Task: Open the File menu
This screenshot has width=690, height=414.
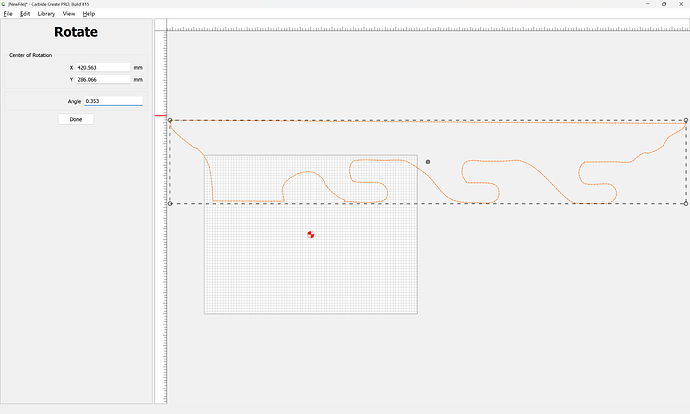Action: coord(8,14)
